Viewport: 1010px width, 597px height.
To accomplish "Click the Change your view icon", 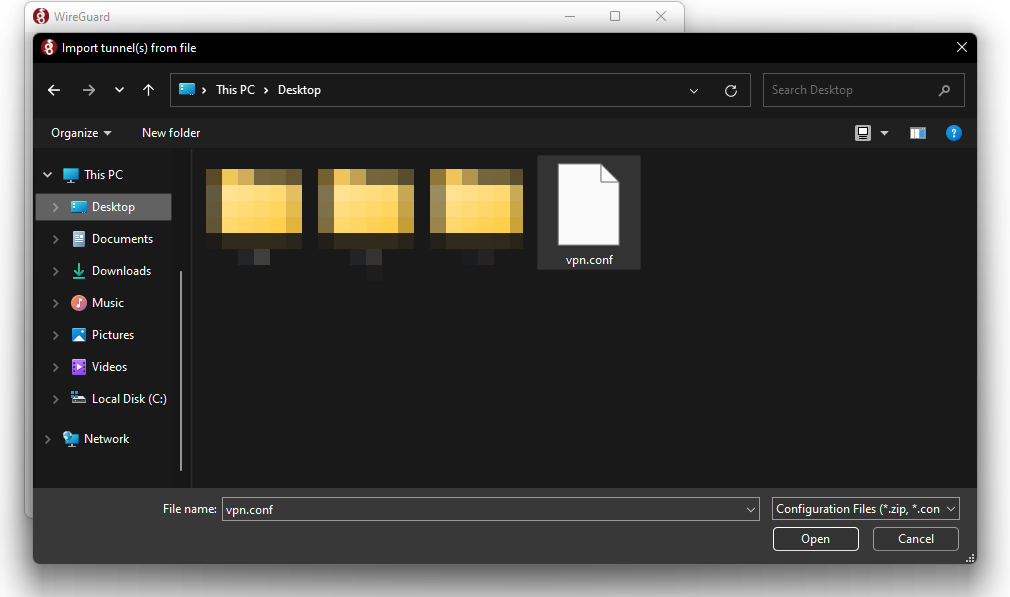I will (863, 133).
